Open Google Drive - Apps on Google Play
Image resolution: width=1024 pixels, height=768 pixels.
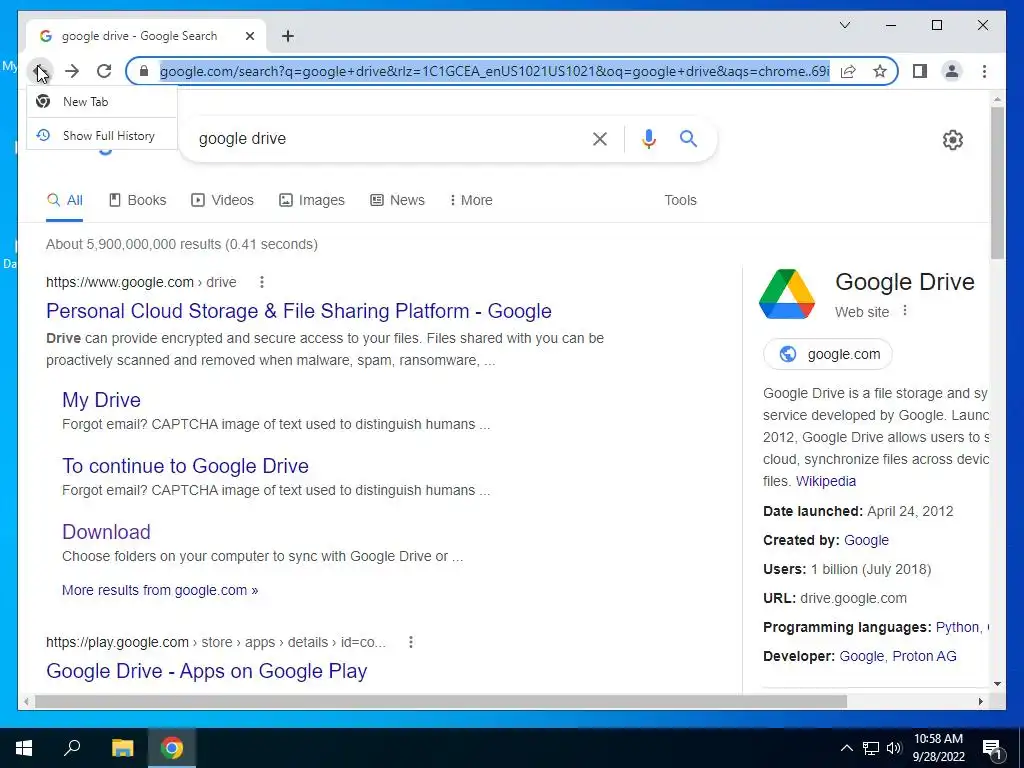[x=206, y=671]
